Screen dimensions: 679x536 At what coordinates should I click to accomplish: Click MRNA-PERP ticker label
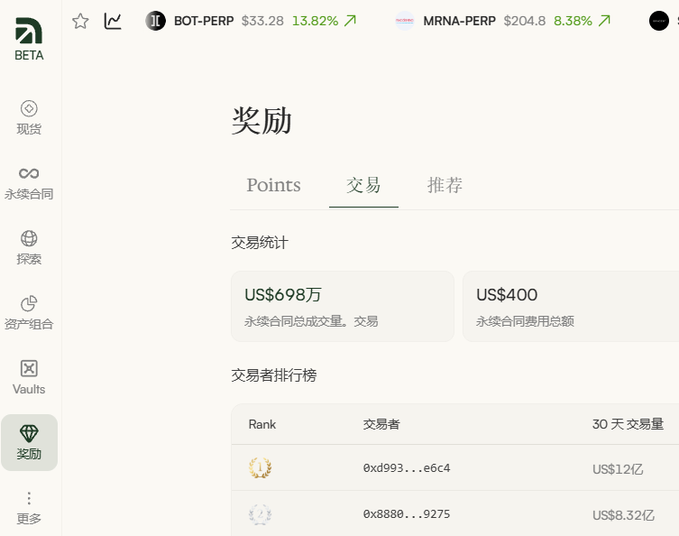click(459, 21)
